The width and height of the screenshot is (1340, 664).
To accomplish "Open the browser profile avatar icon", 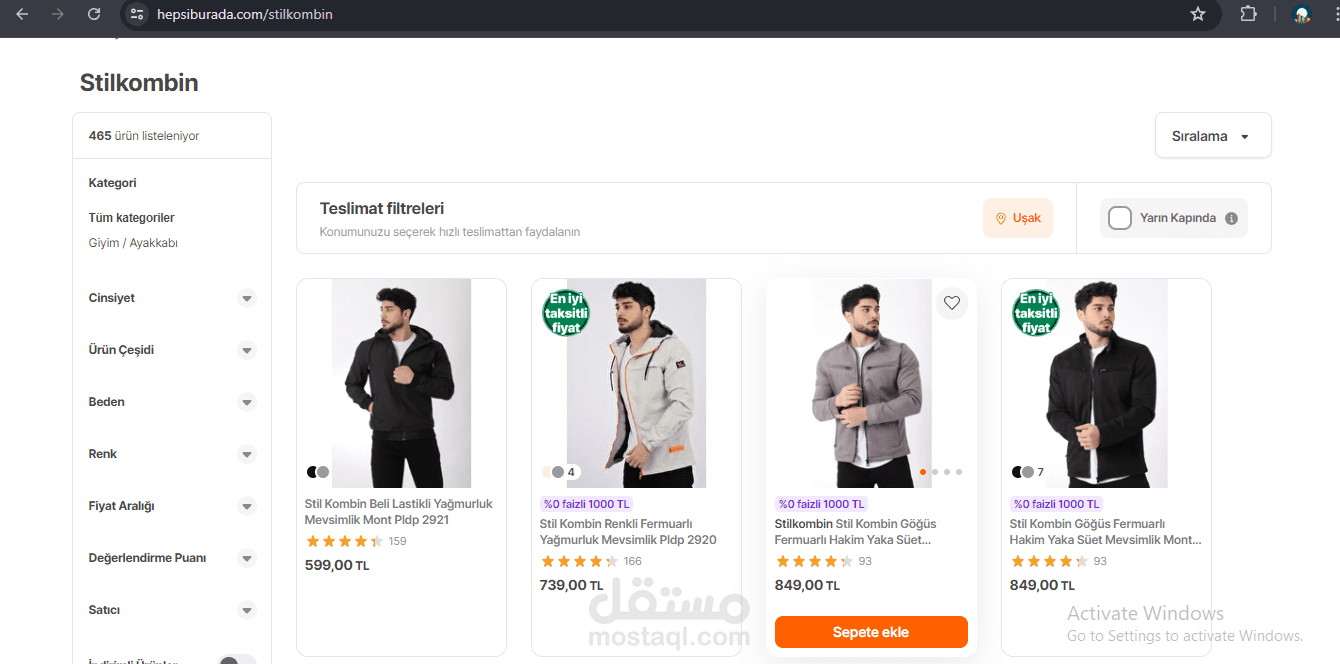I will [1301, 14].
